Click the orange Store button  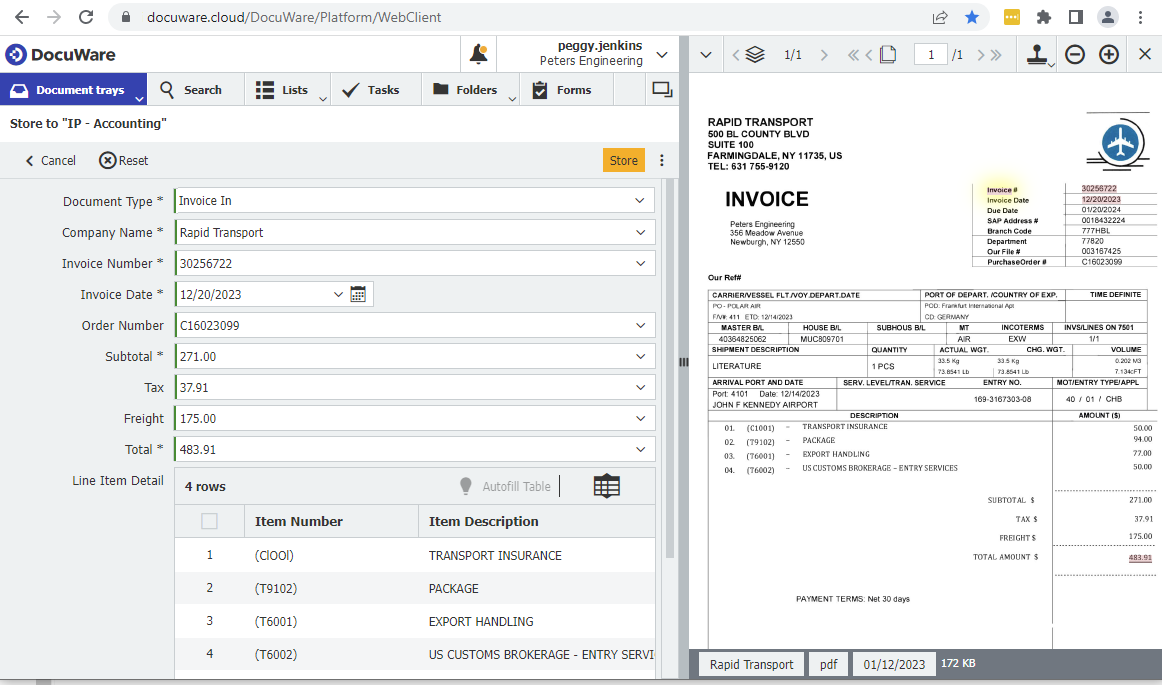tap(623, 160)
